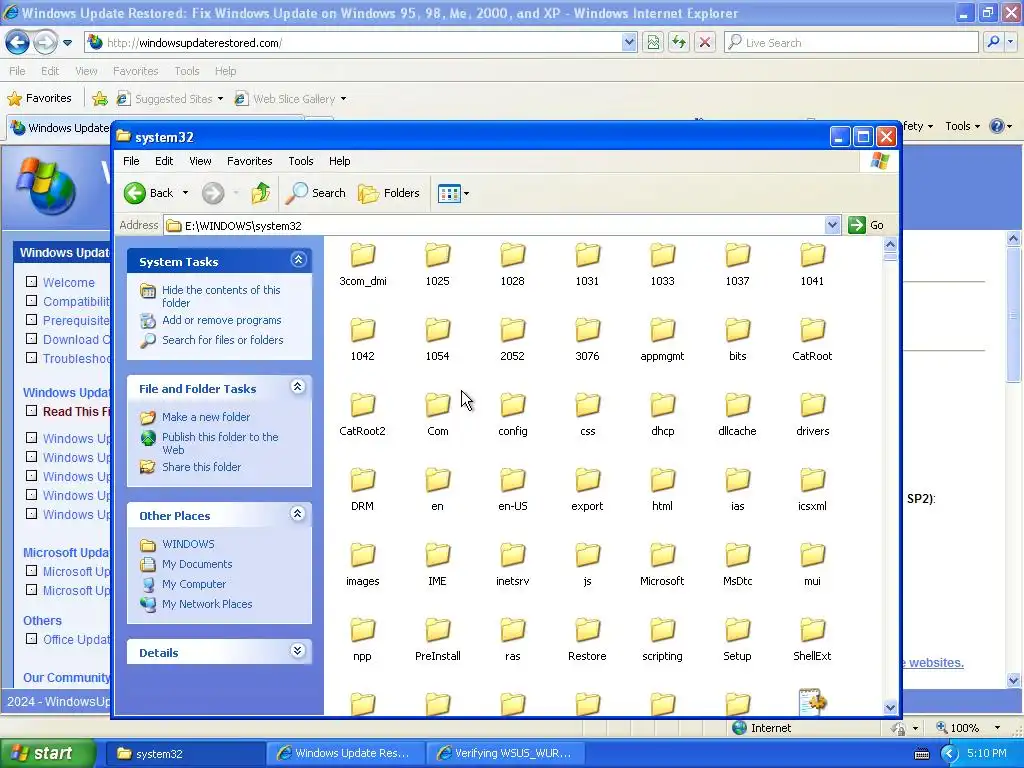The width and height of the screenshot is (1024, 768).
Task: Open the IE Tools dropdown on command bar
Action: coord(963,126)
